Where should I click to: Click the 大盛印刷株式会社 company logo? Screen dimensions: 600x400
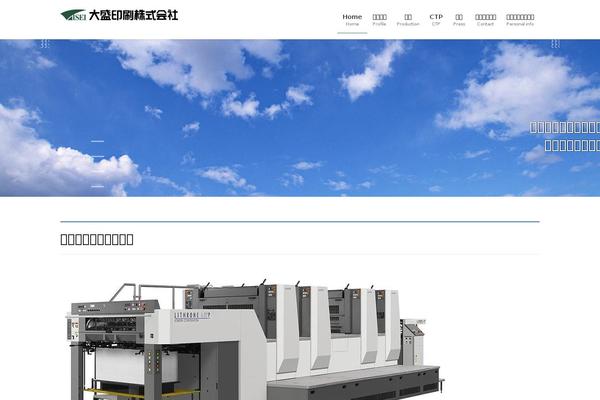pyautogui.click(x=119, y=15)
